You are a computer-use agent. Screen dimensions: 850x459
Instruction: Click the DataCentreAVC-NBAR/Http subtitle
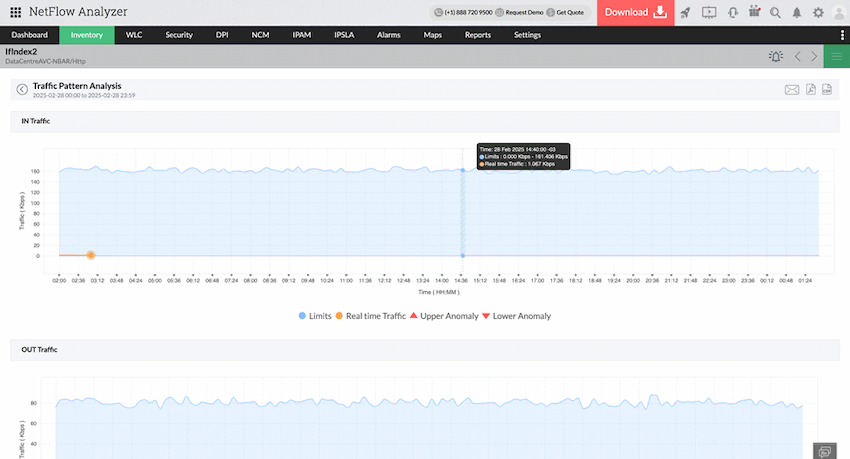coord(46,61)
